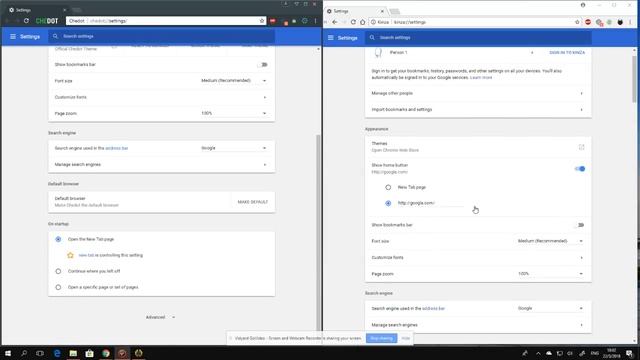The width and height of the screenshot is (640, 360).
Task: Switch to the Settings tab in Kinza
Action: 355,11
